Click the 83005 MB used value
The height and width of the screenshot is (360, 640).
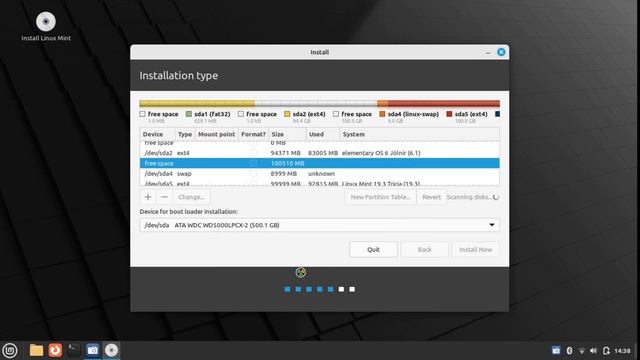point(323,153)
